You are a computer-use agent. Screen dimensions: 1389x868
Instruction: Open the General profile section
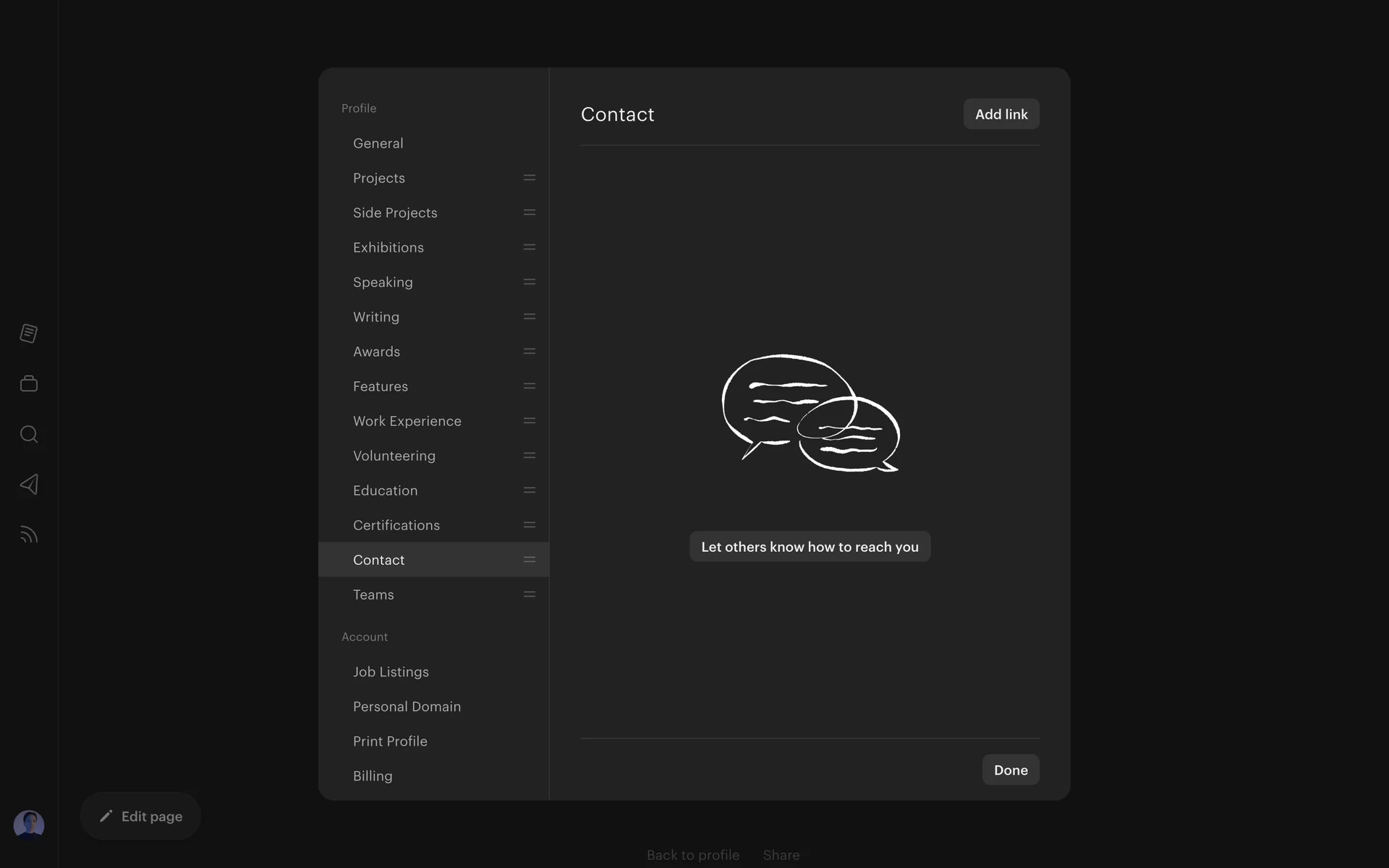pyautogui.click(x=378, y=143)
